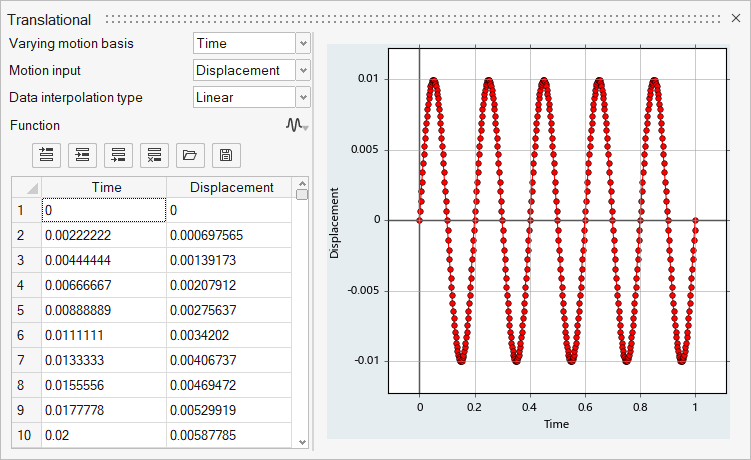751x460 pixels.
Task: Click the table scrollbar up arrow
Action: [302, 182]
